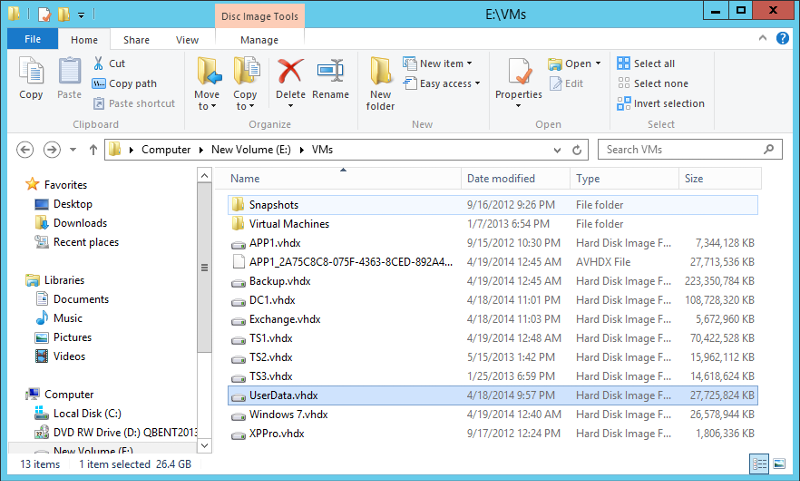Screen dimensions: 800x481
Task: Open the Easy access dropdown
Action: tap(441, 84)
